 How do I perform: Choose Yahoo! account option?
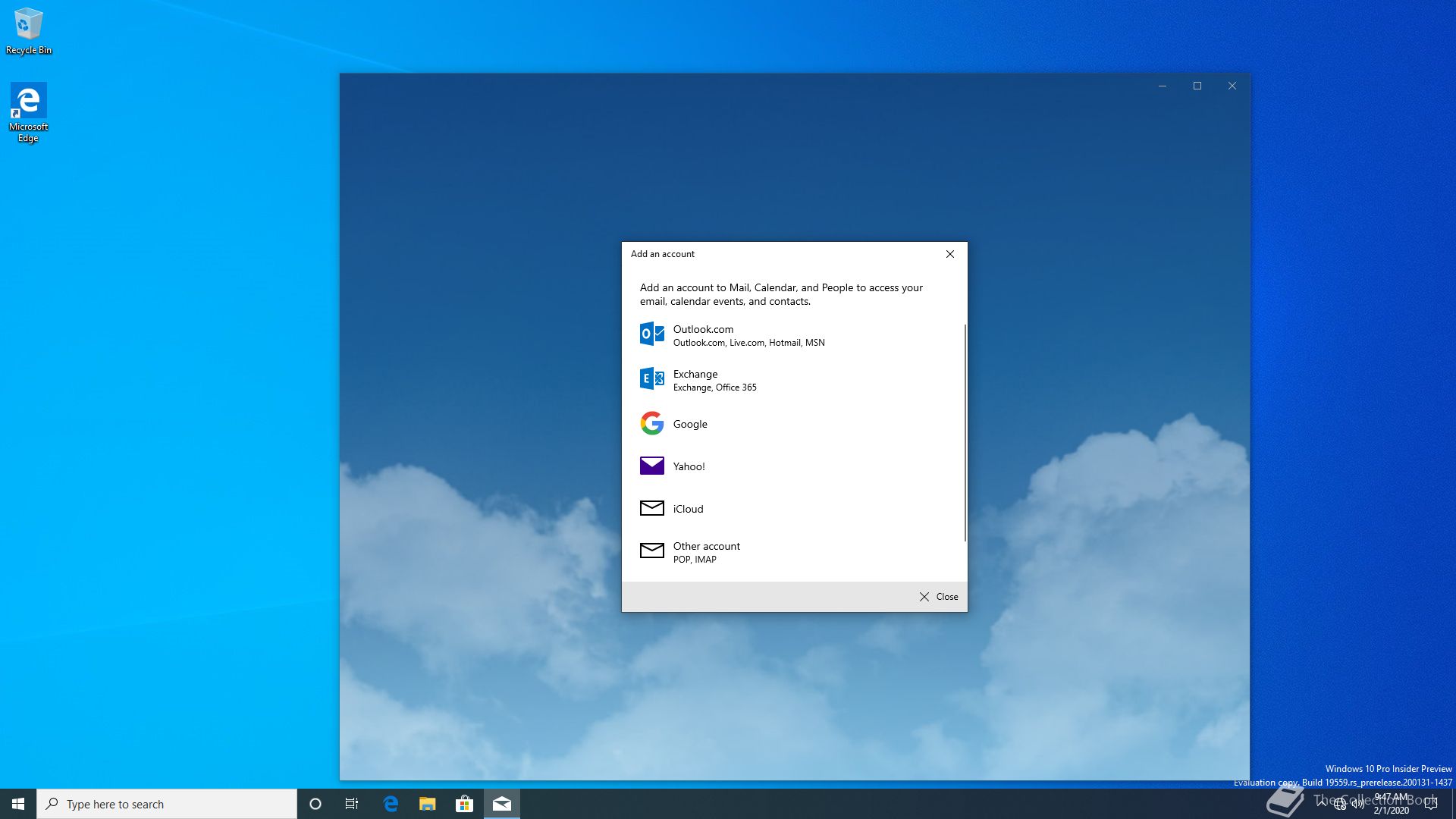(794, 466)
